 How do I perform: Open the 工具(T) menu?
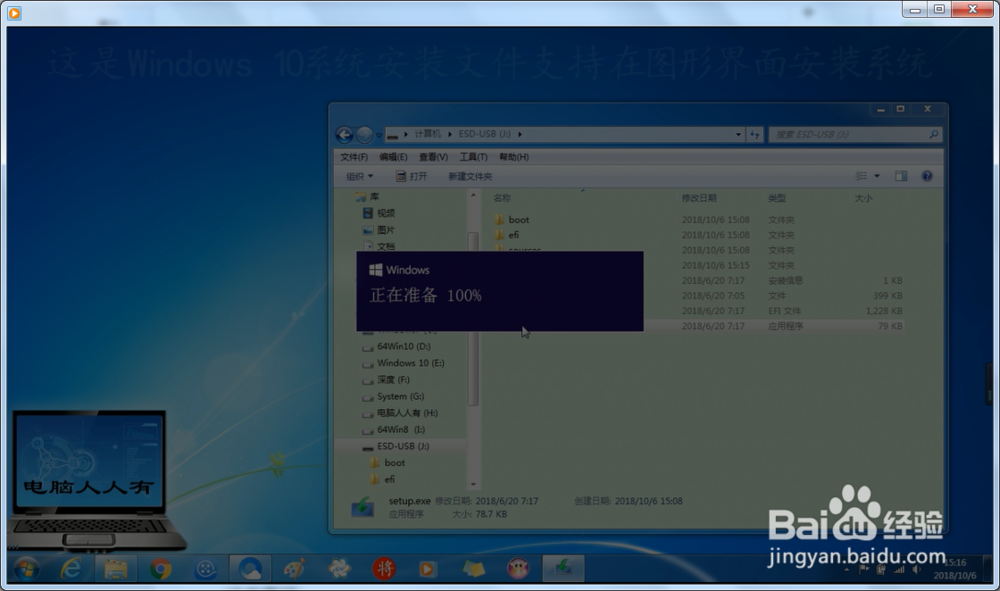pyautogui.click(x=473, y=157)
